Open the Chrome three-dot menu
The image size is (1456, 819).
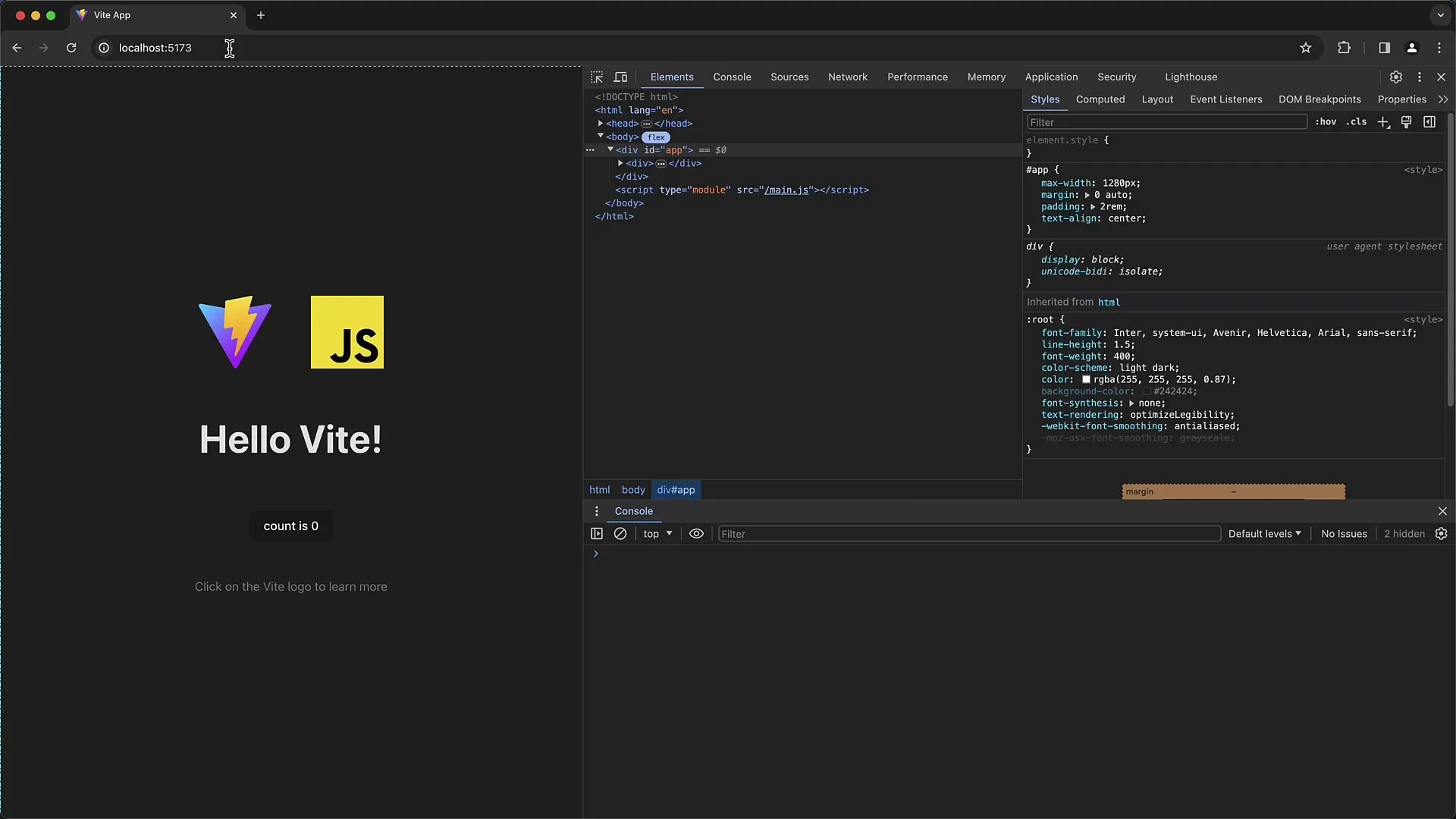pyautogui.click(x=1439, y=48)
